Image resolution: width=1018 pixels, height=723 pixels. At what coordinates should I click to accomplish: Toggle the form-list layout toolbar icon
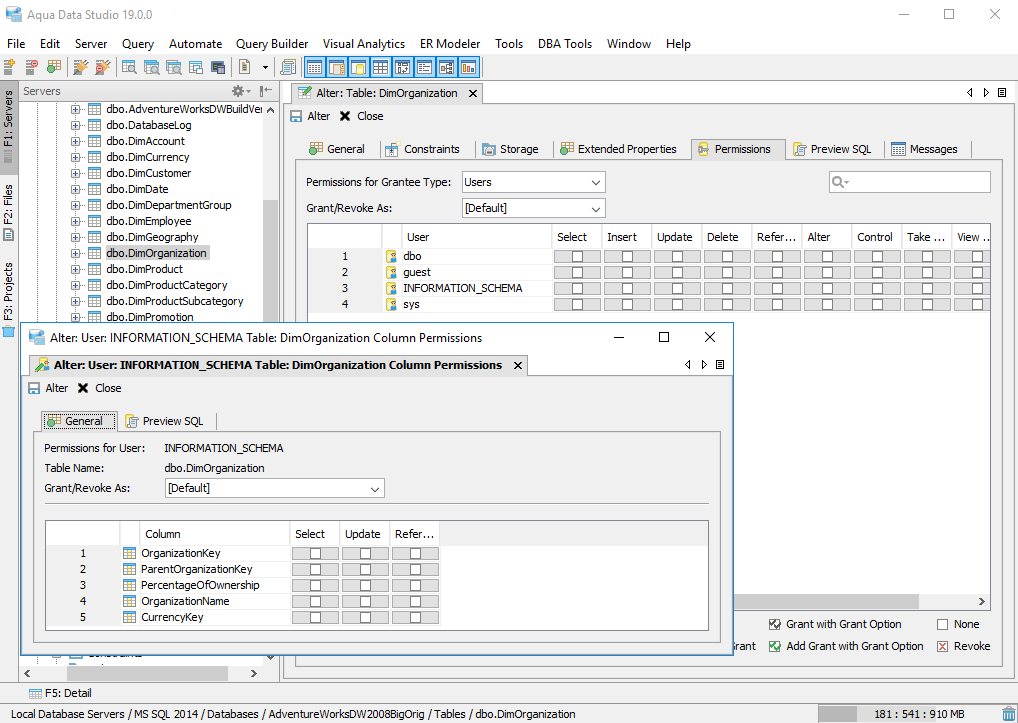pos(424,67)
